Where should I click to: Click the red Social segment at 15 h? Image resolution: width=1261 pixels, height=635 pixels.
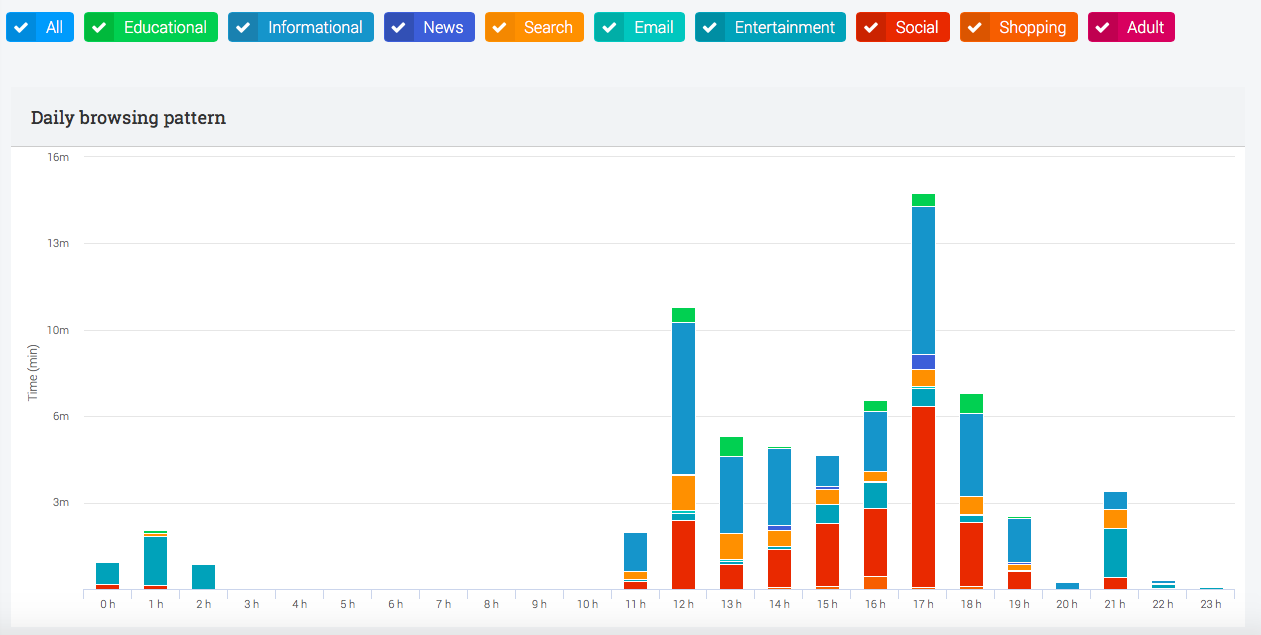click(x=827, y=555)
